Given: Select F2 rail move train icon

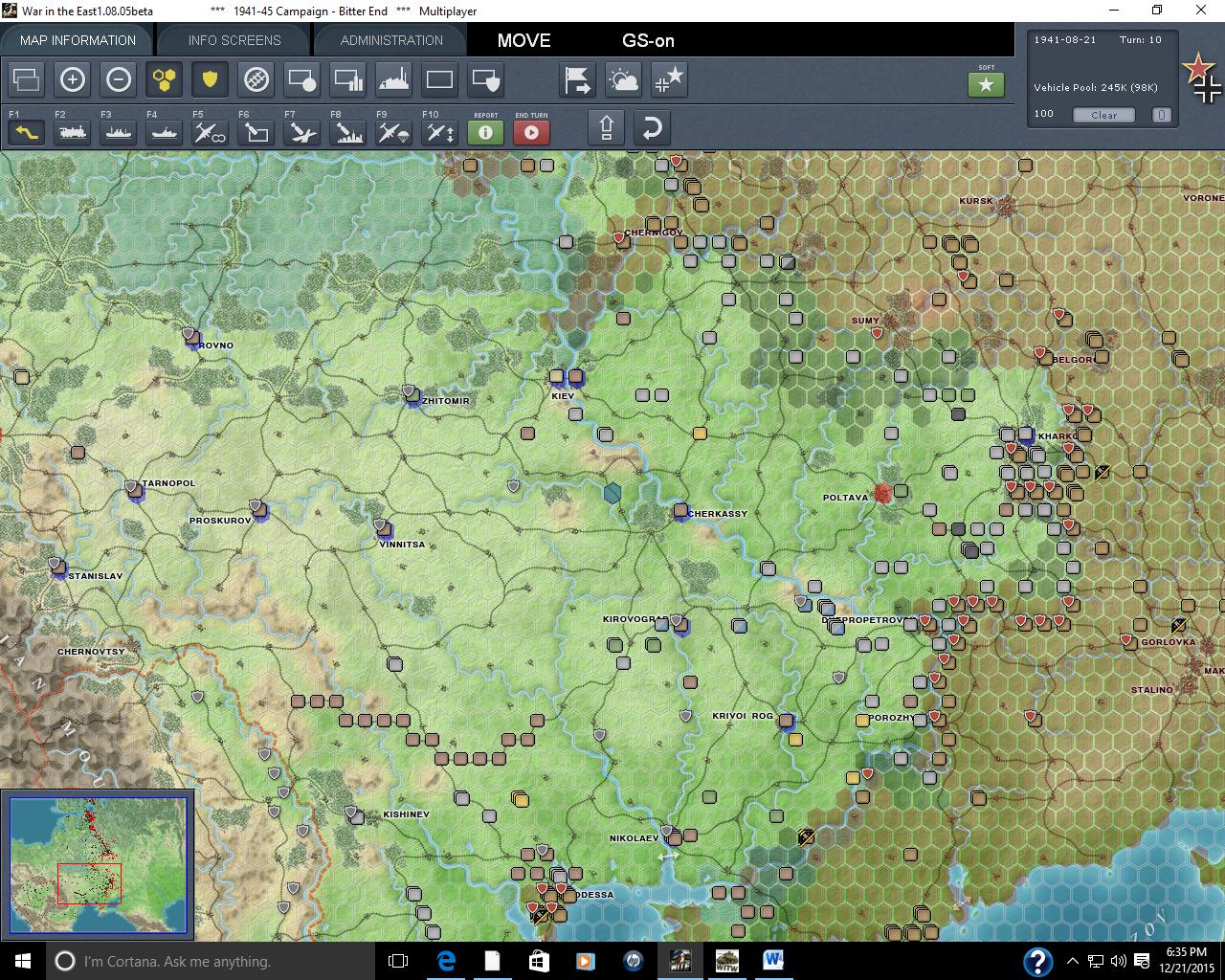Looking at the screenshot, I should pos(73,132).
